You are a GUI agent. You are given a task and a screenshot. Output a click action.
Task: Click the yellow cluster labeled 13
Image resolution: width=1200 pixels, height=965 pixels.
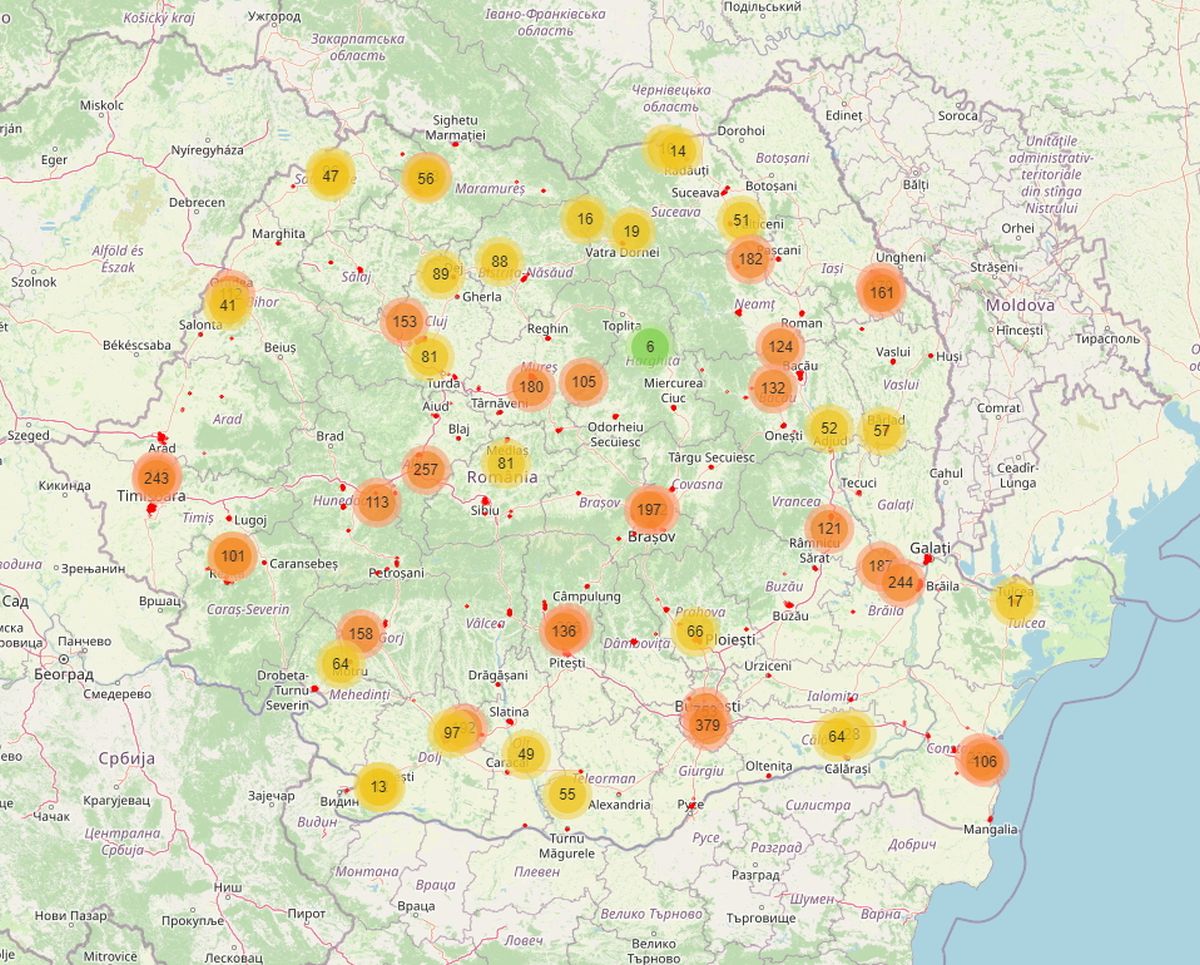click(378, 787)
